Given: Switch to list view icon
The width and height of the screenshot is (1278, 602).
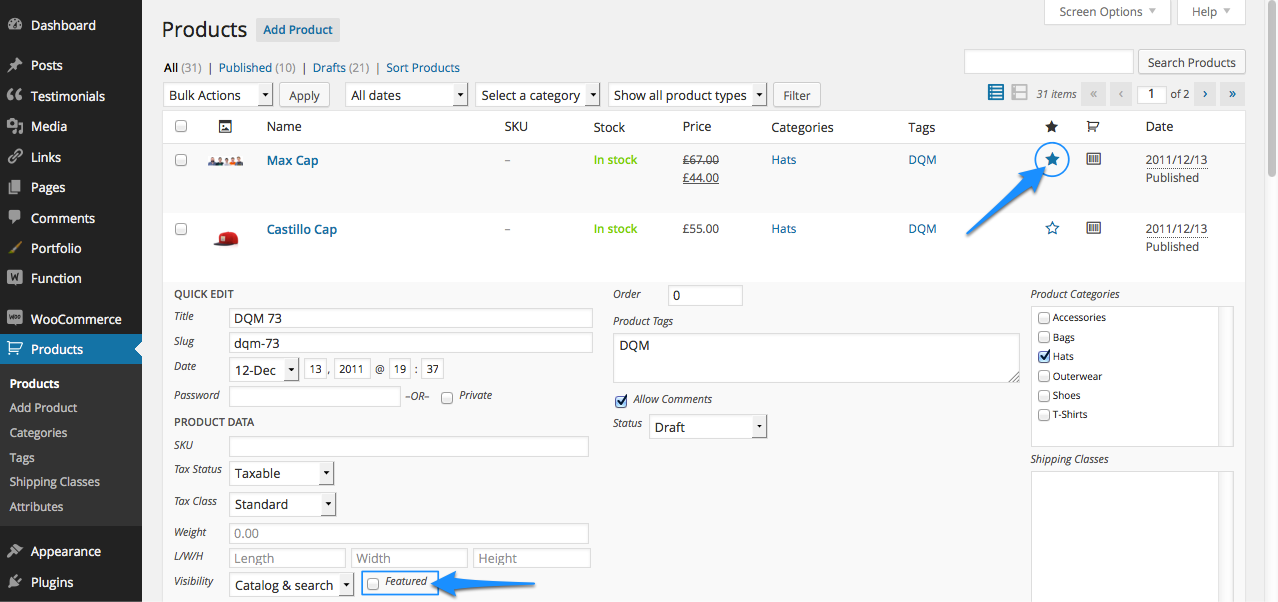Looking at the screenshot, I should tap(995, 93).
